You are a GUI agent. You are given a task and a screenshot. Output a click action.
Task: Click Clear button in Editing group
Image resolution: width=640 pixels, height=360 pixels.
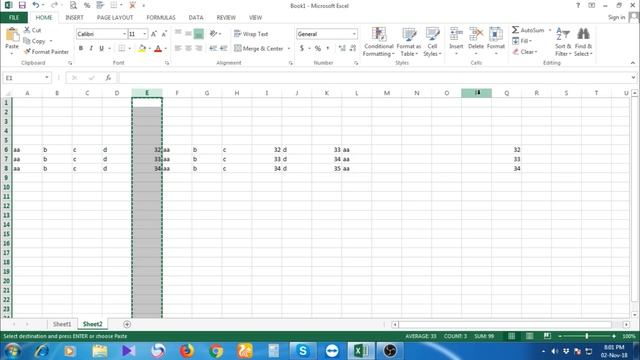coord(525,52)
